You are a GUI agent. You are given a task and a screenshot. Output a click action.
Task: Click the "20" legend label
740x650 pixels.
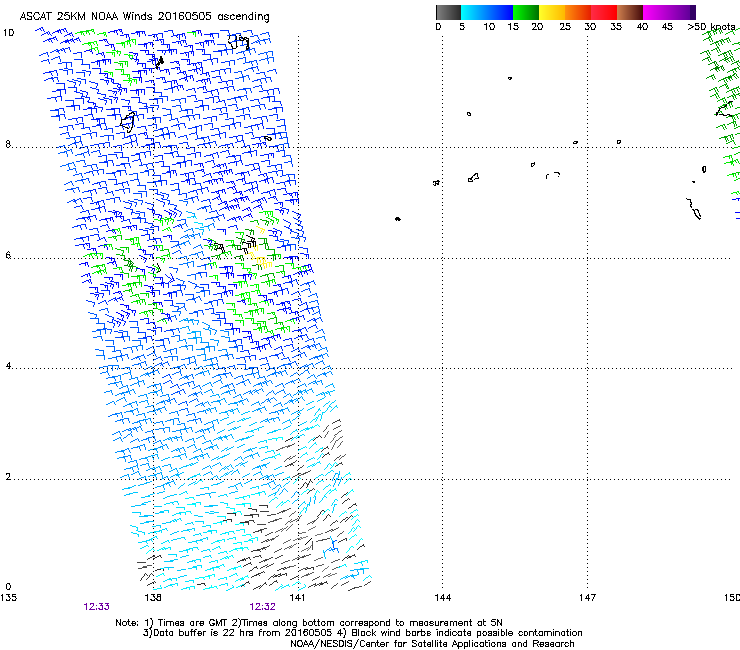point(537,26)
